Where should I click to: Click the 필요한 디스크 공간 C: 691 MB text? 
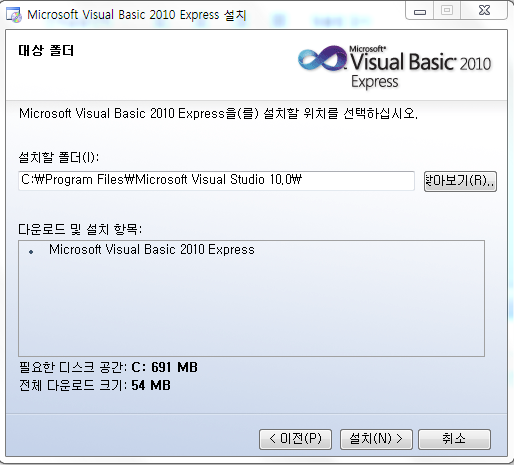[x=108, y=367]
